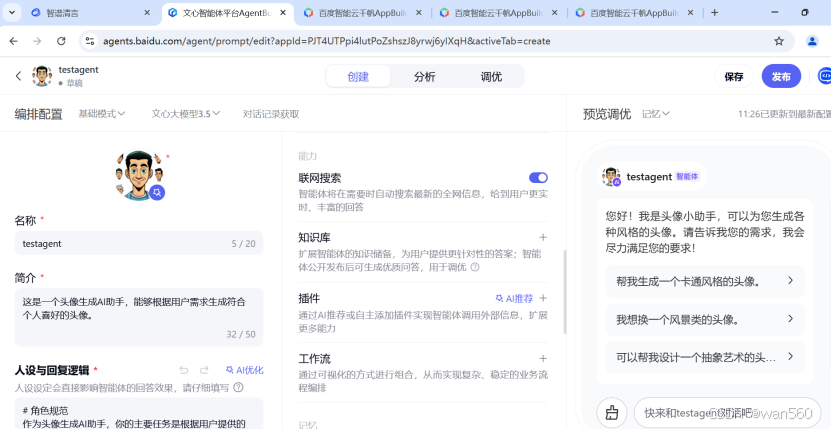
Task: Click the testagent avatar image in editor
Action: (x=139, y=174)
